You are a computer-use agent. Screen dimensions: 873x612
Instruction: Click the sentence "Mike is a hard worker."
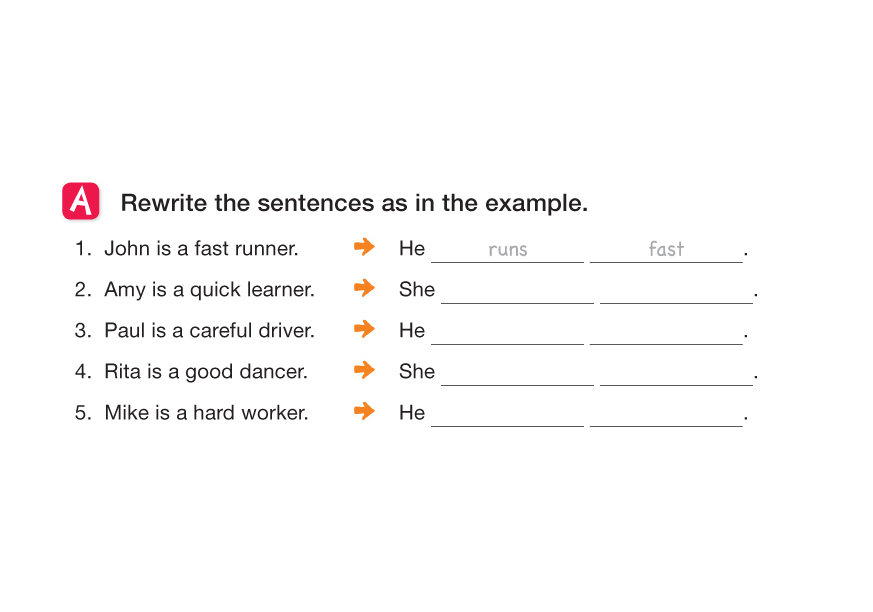(206, 413)
